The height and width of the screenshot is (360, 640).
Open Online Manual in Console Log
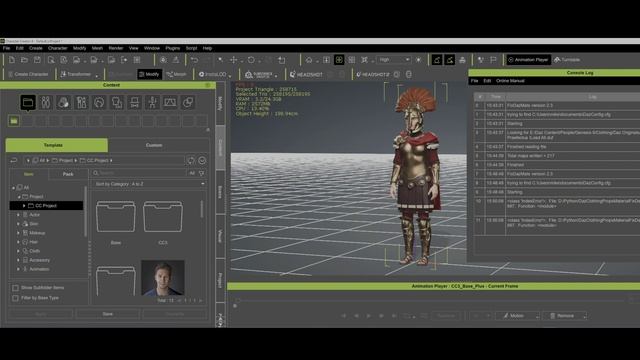point(510,81)
